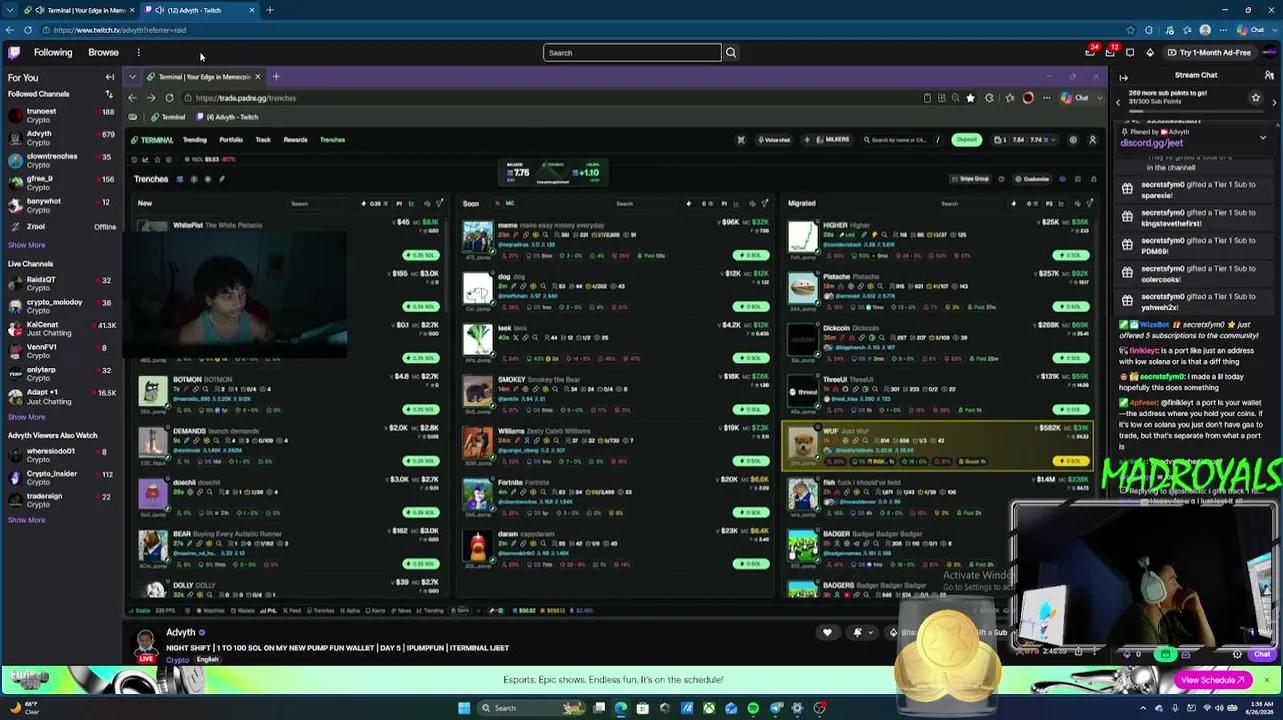Go to next sub goal in chat
1283x720 pixels.
coord(1274,102)
